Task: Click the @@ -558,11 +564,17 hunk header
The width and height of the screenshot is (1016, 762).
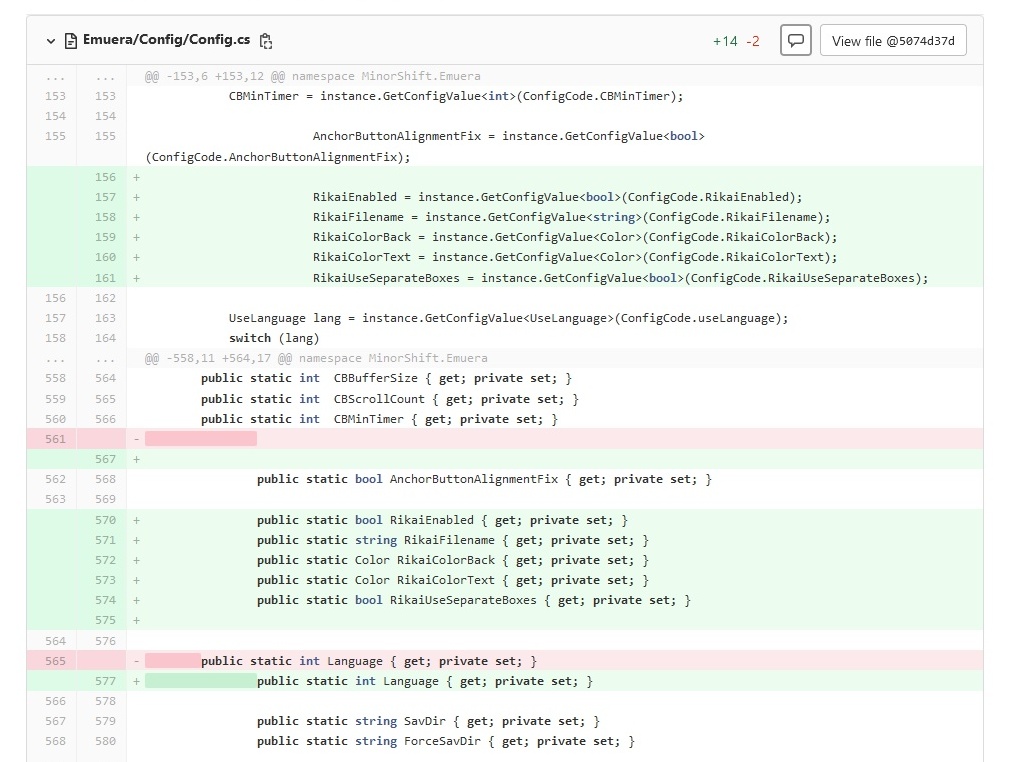Action: (x=316, y=358)
